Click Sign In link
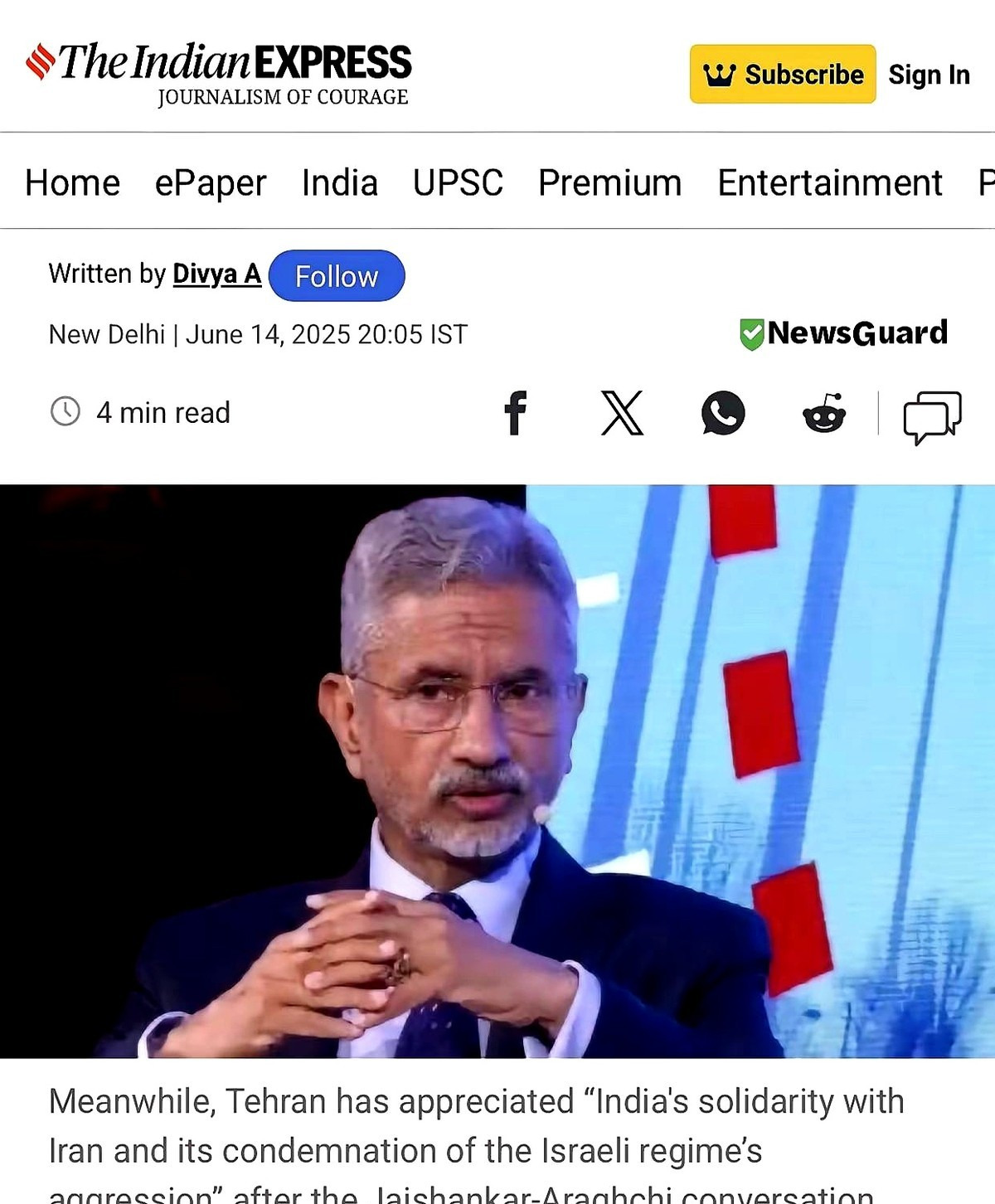The image size is (995, 1204). [929, 75]
